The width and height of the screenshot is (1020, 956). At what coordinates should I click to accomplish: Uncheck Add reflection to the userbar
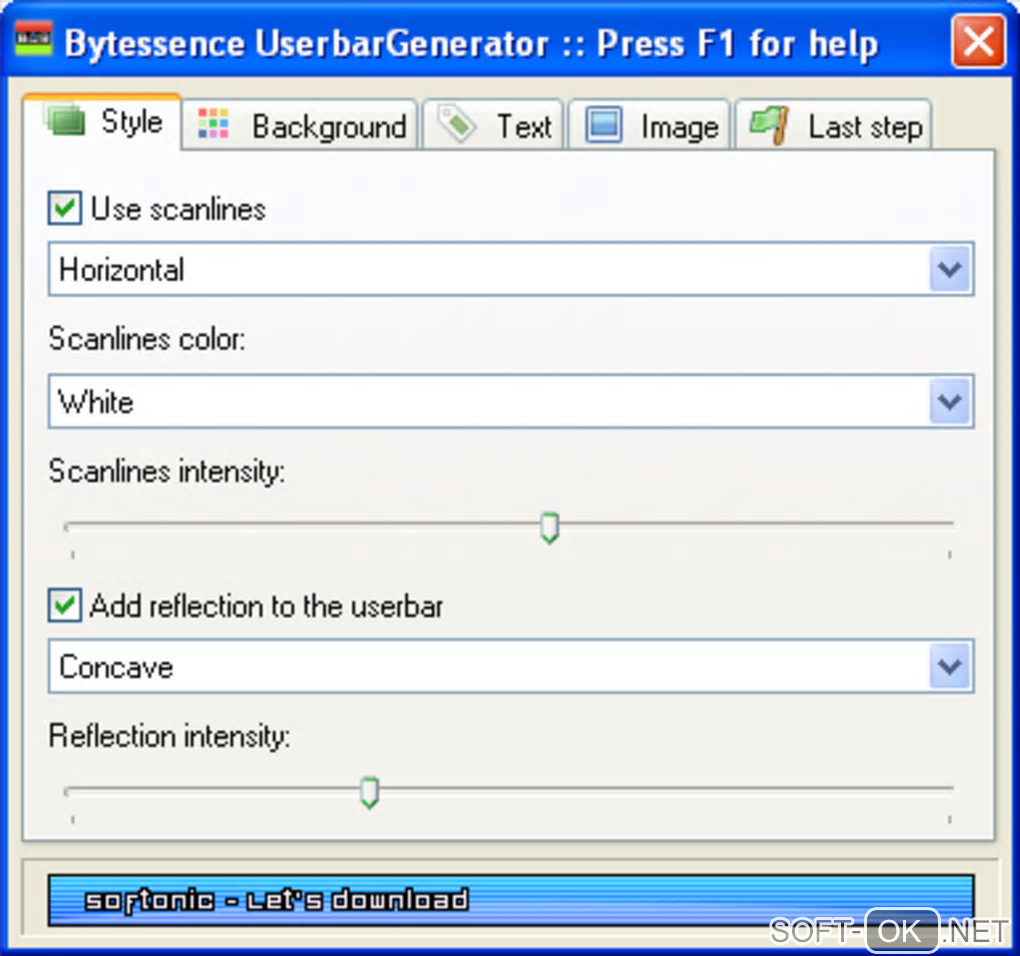(64, 606)
